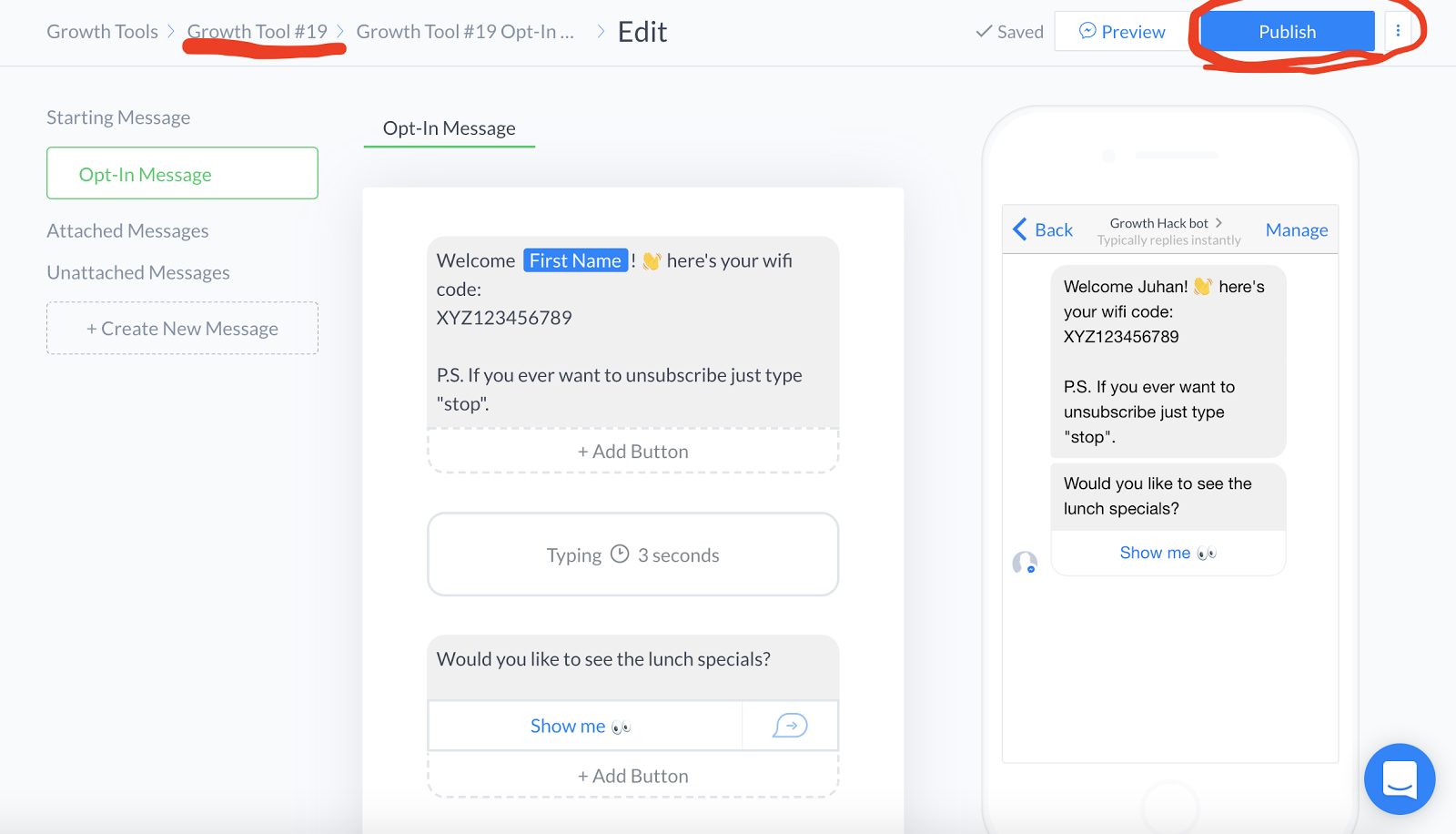This screenshot has height=834, width=1456.
Task: Open the Intercom chat bubble
Action: click(1400, 779)
